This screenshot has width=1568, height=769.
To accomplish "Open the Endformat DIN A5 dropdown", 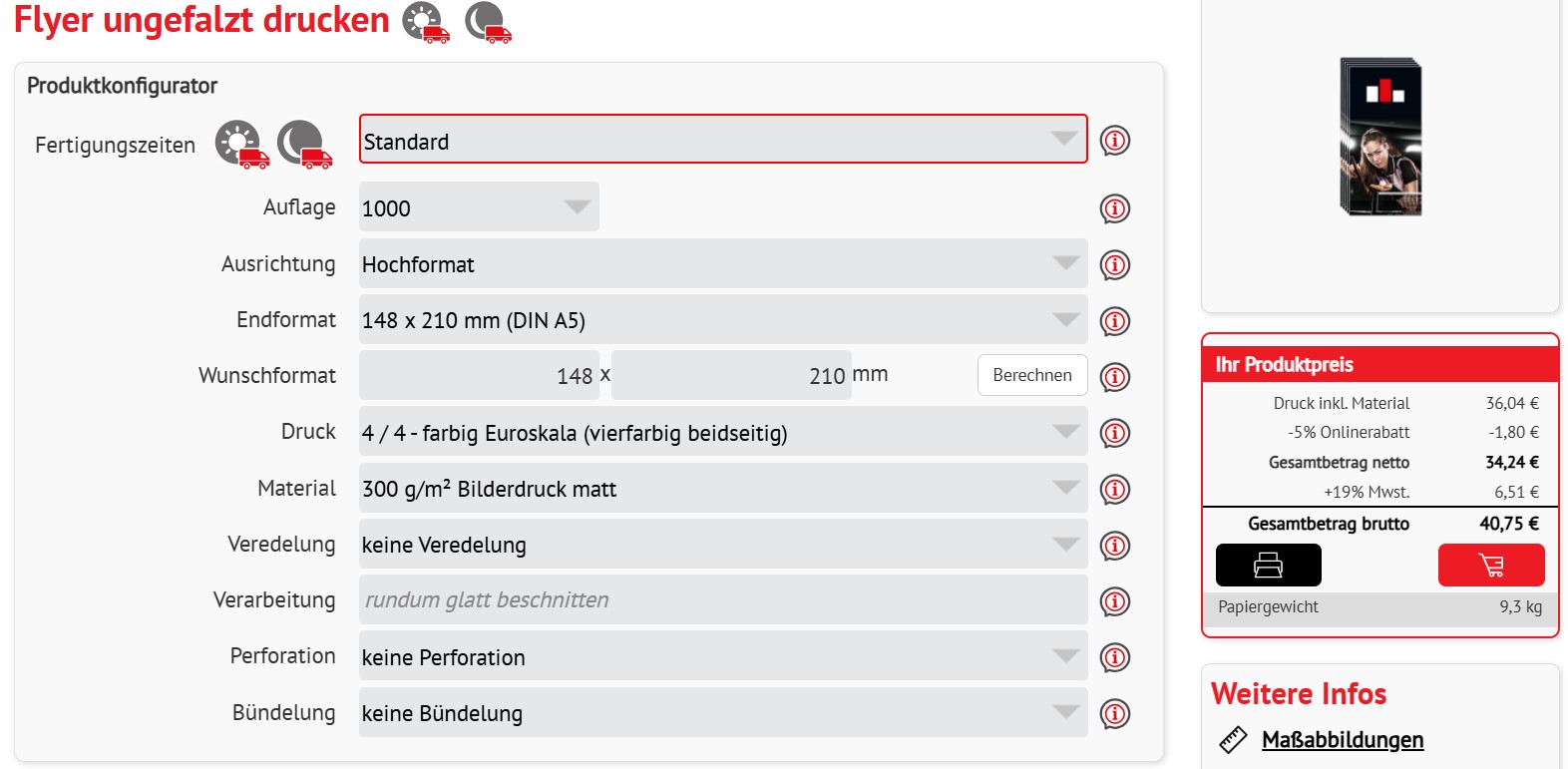I will point(722,320).
